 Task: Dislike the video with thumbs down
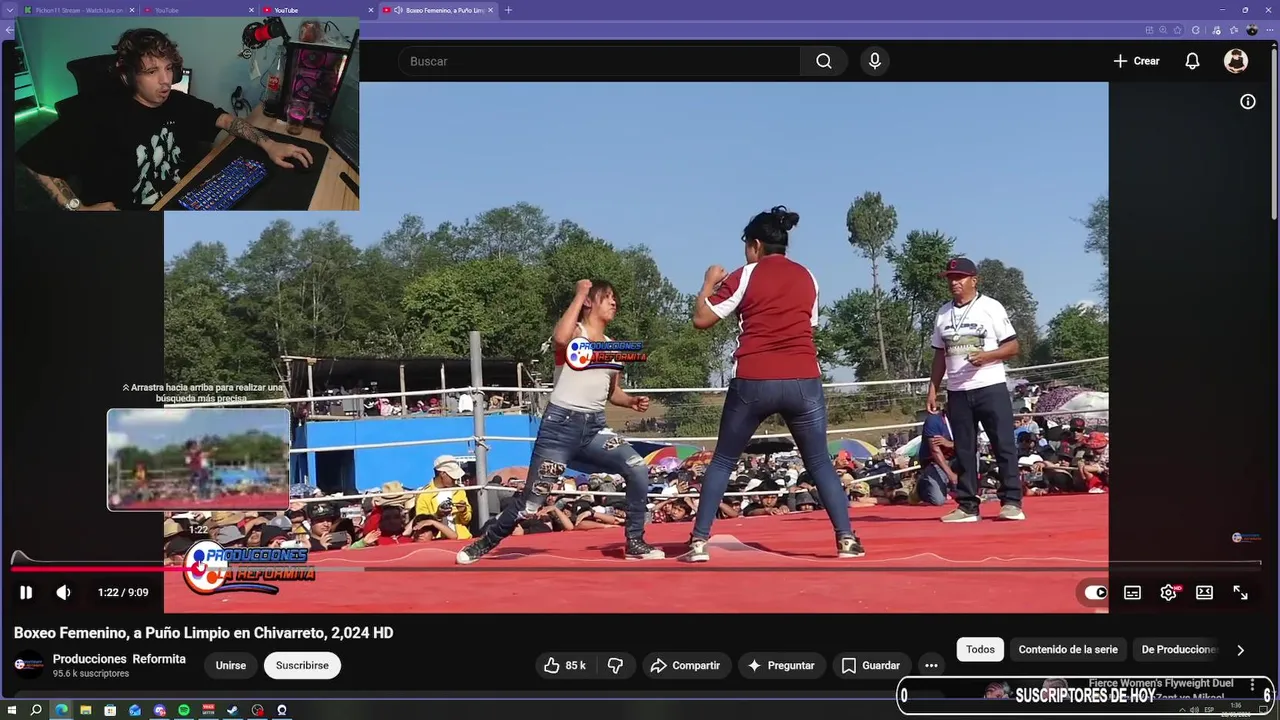click(615, 665)
